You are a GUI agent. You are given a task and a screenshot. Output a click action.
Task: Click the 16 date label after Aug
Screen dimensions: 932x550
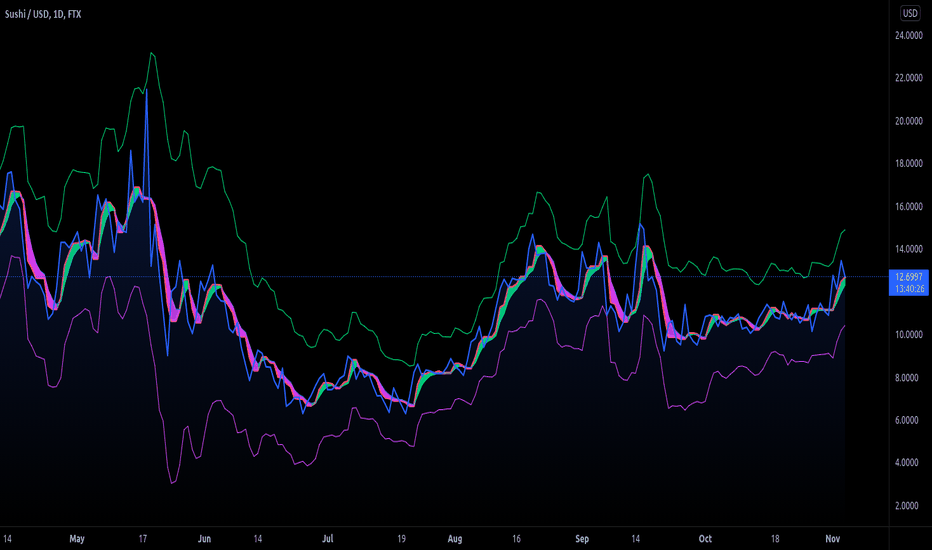[516, 539]
